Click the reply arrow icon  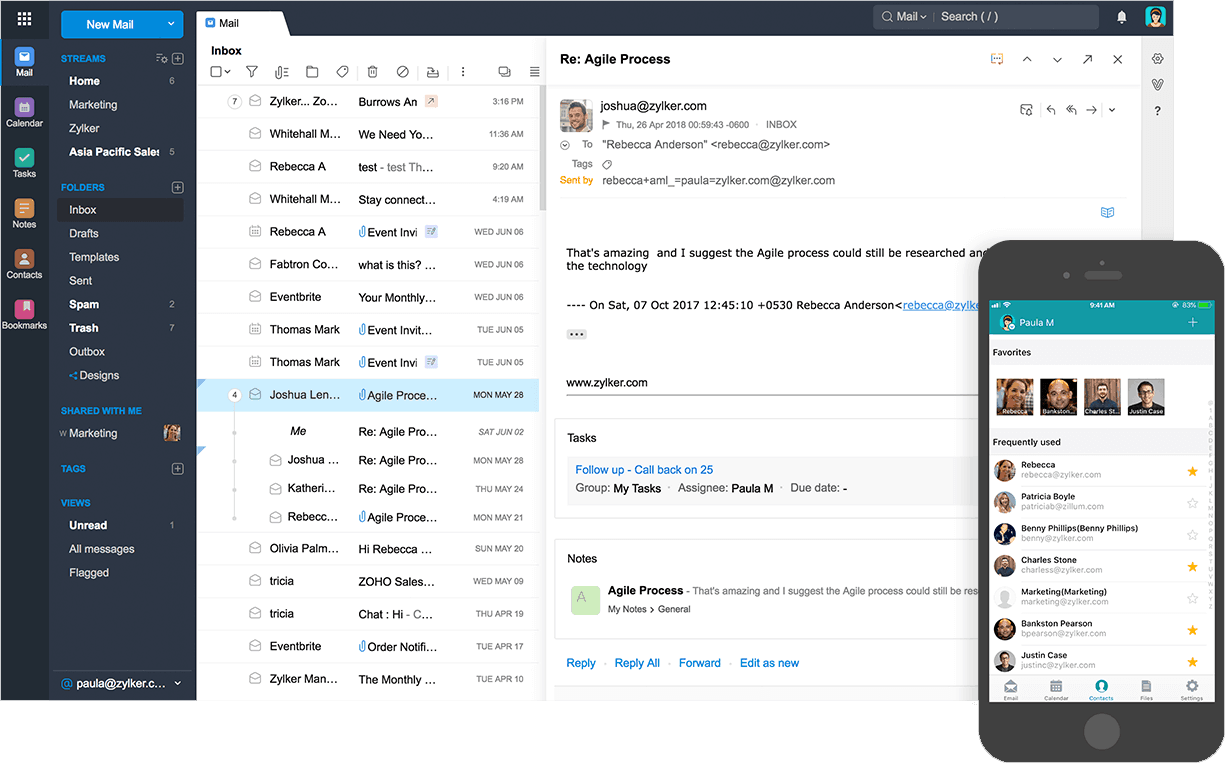[x=1051, y=110]
